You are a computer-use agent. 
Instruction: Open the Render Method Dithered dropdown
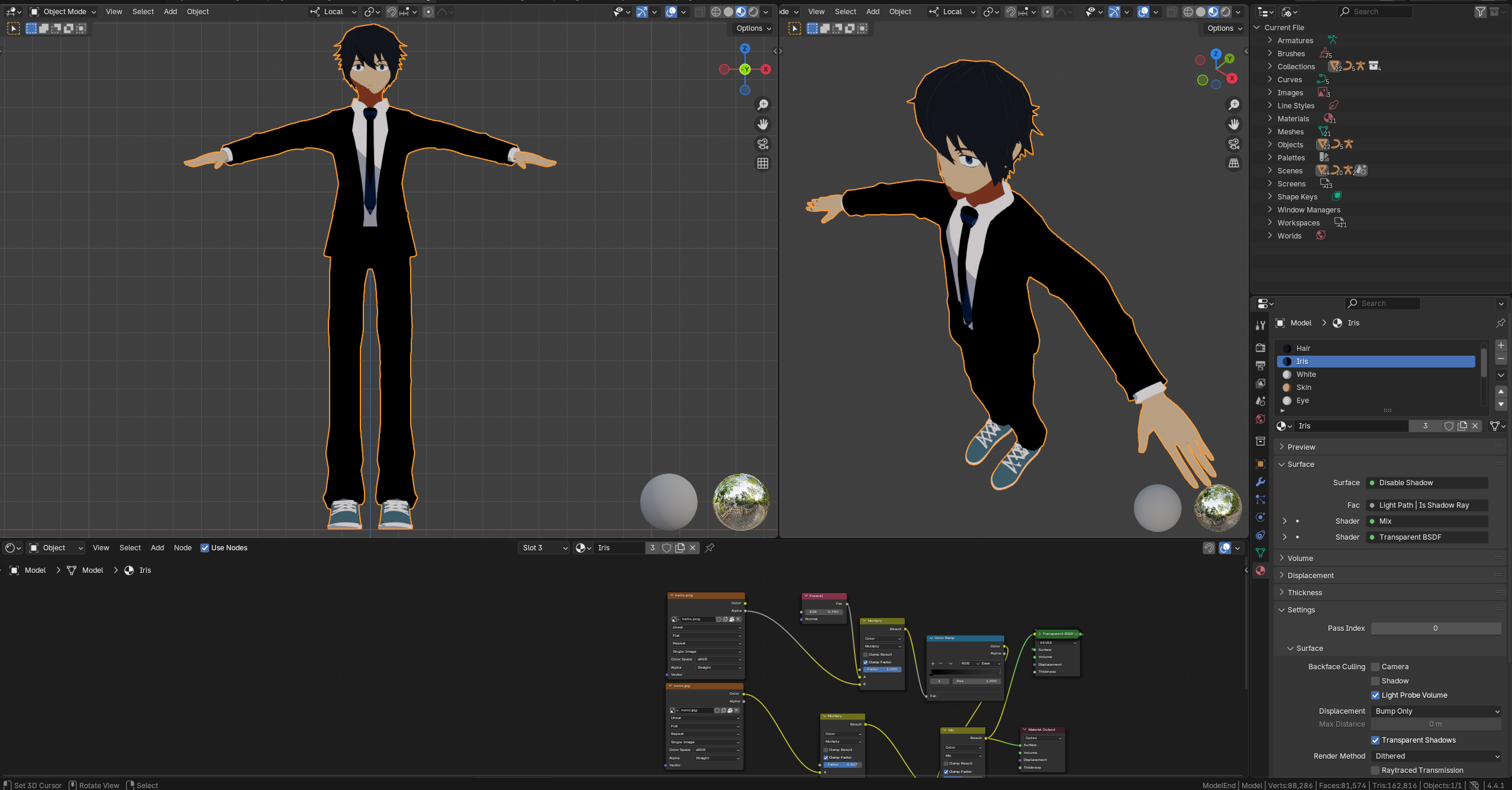(1436, 756)
